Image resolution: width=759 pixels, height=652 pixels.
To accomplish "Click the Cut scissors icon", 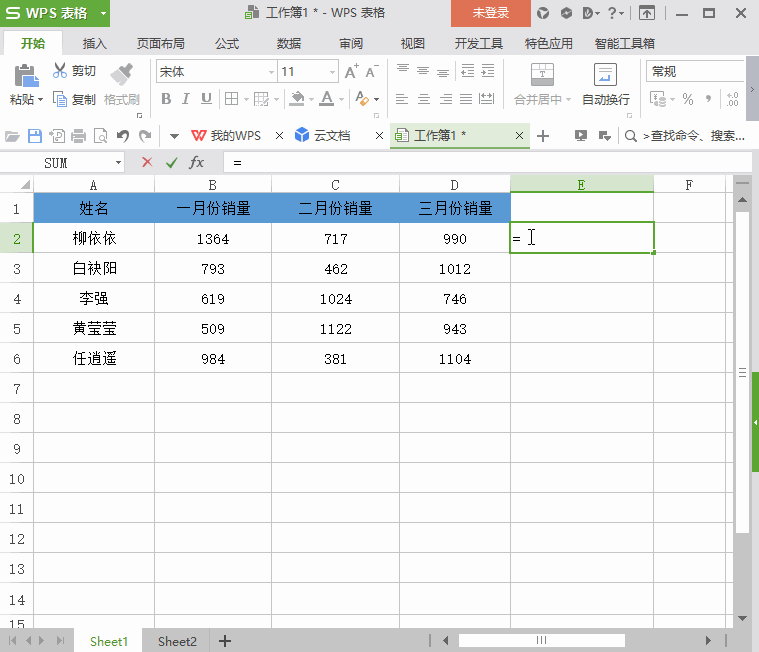I will click(60, 71).
